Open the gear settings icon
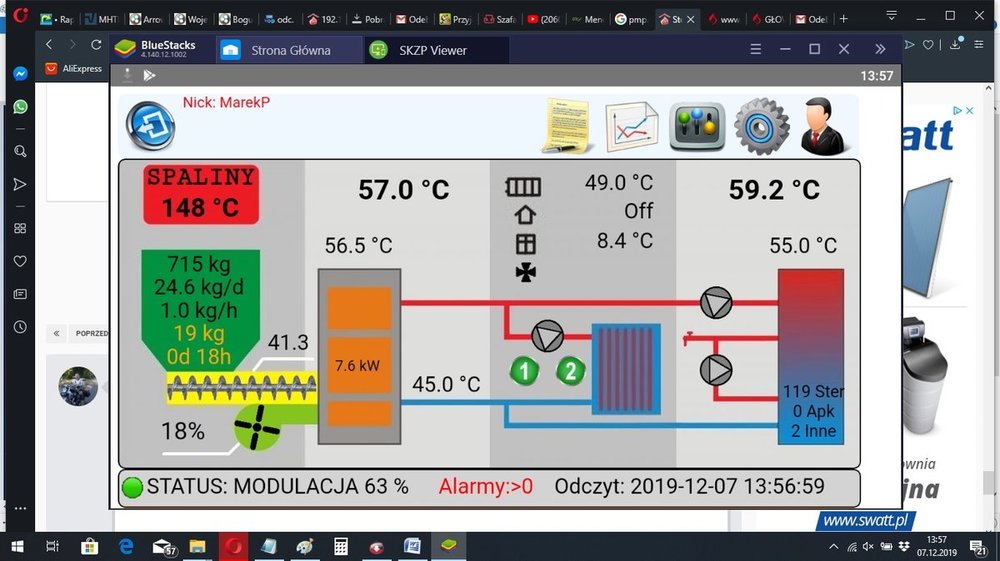 pyautogui.click(x=762, y=126)
